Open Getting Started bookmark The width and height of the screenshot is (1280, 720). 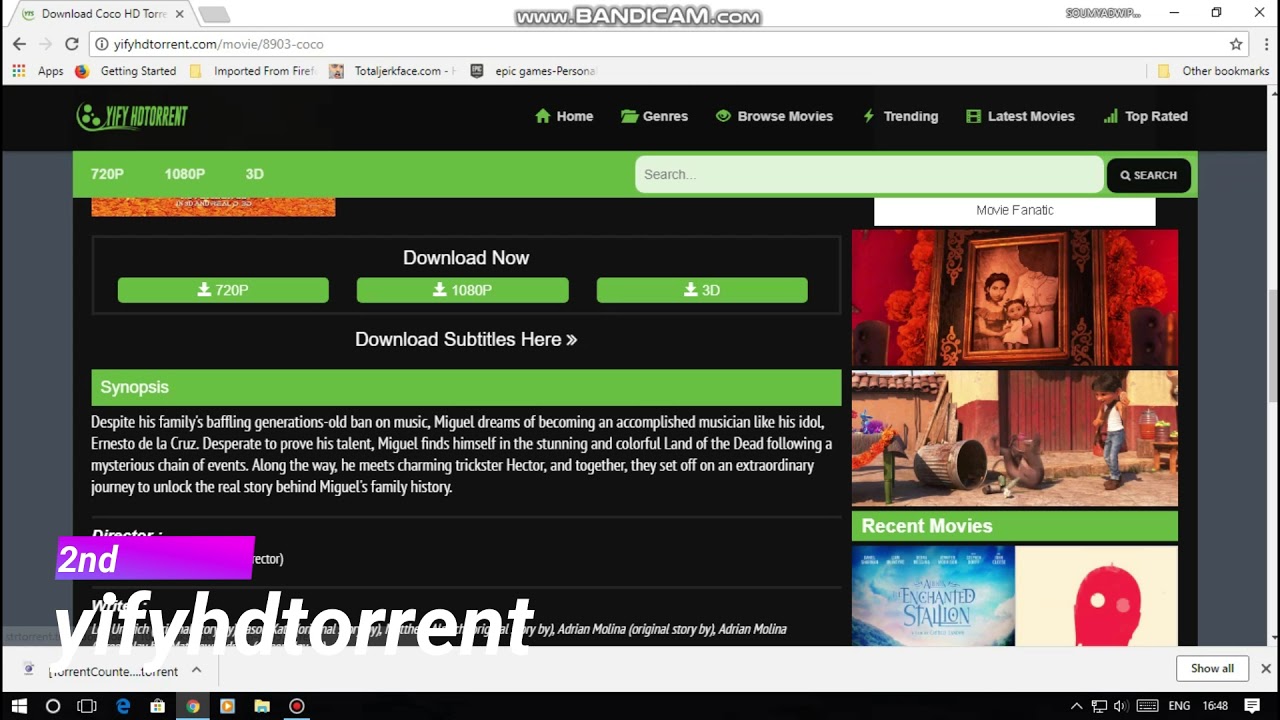[126, 71]
